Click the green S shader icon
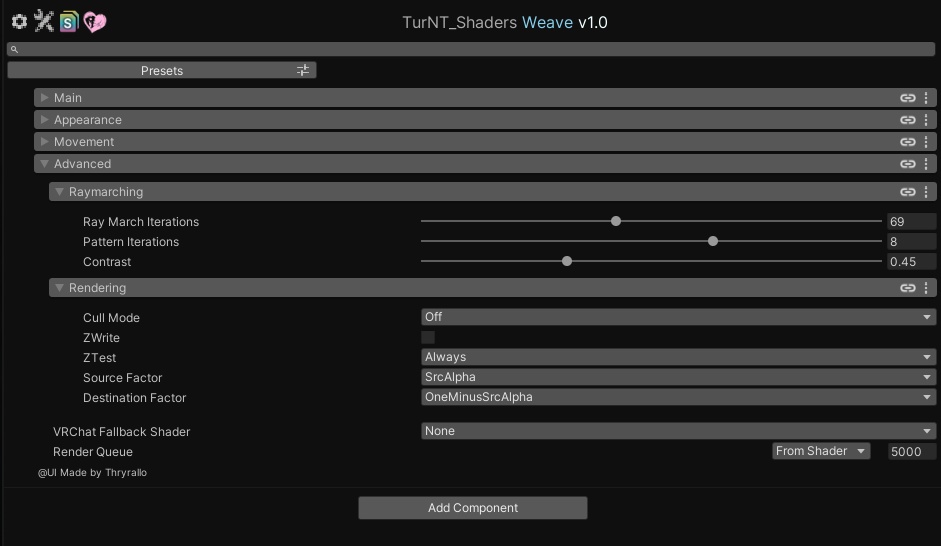Viewport: 941px width, 546px height. [69, 22]
